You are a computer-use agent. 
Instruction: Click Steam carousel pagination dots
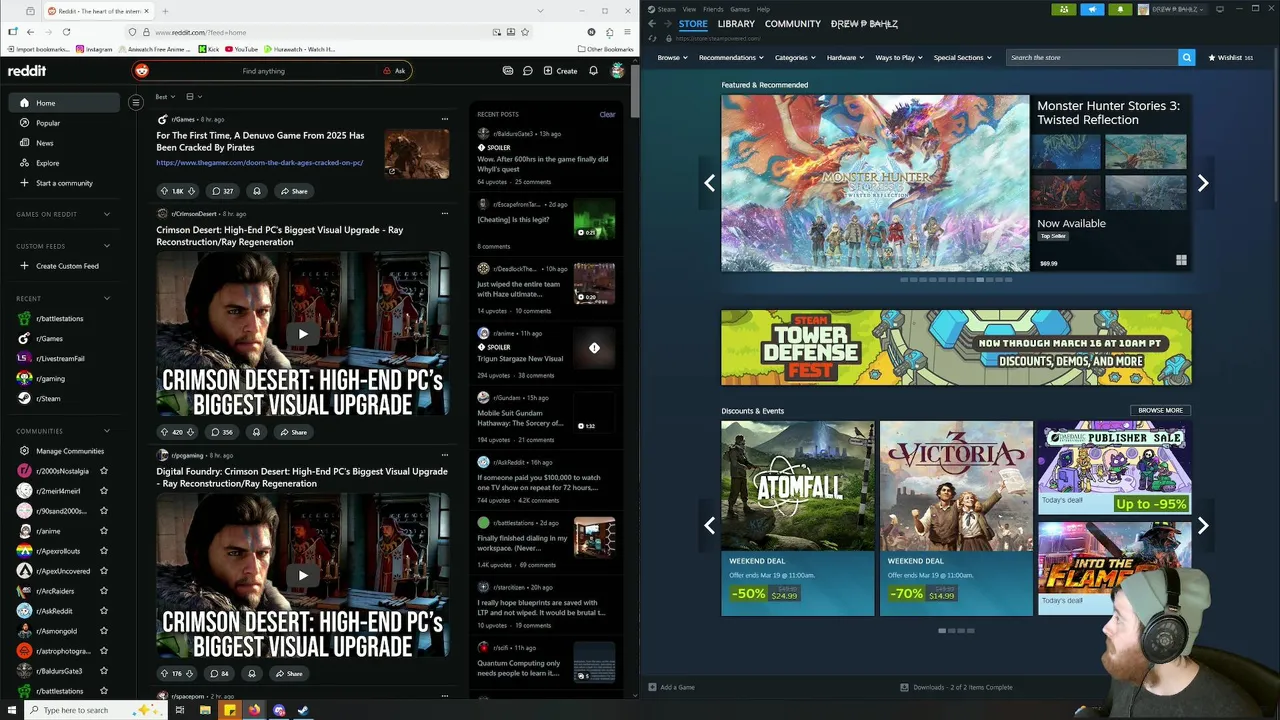click(x=956, y=280)
